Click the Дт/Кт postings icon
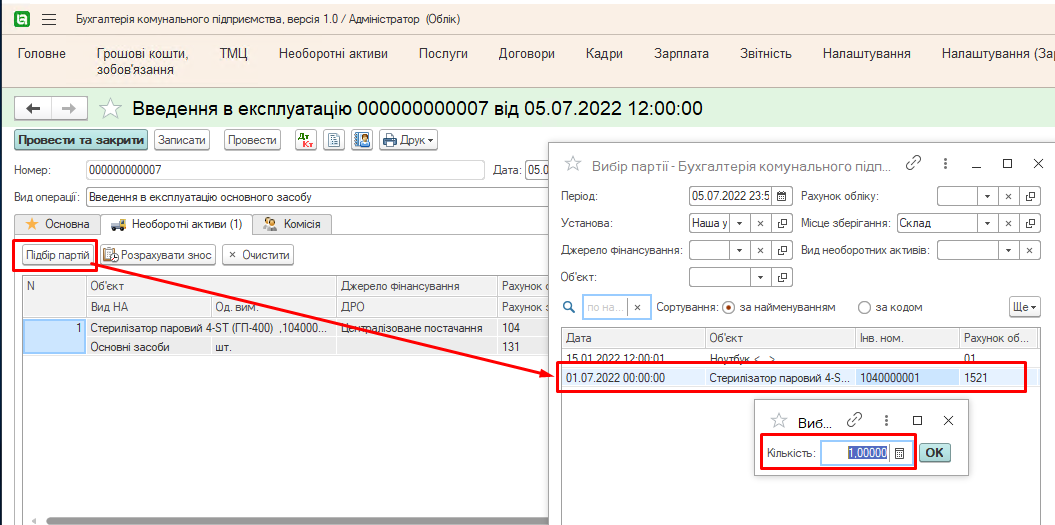Image resolution: width=1055 pixels, height=525 pixels. click(306, 141)
